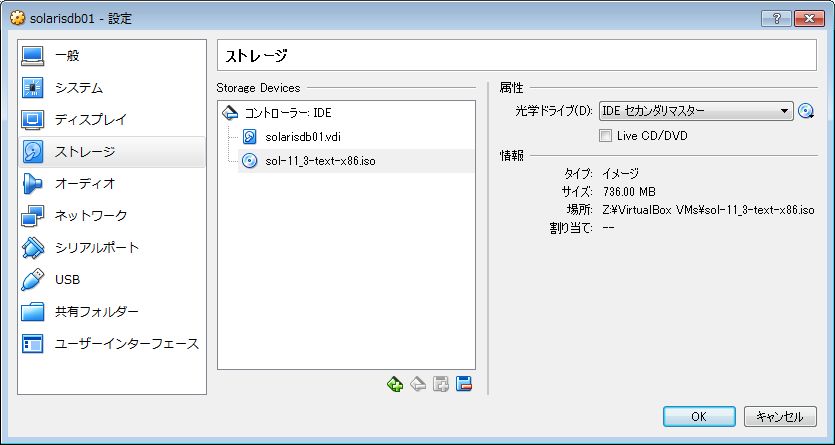Select the USB settings category label
Viewport: 835px width, 445px height.
tap(68, 279)
